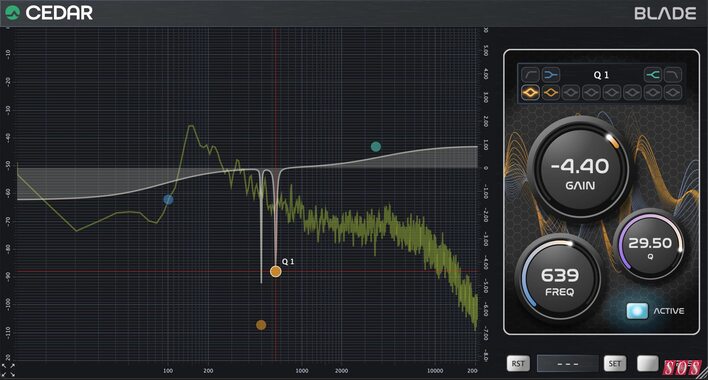This screenshot has height=380, width=708.
Task: Click the blank grey button beside SET
Action: tap(647, 363)
